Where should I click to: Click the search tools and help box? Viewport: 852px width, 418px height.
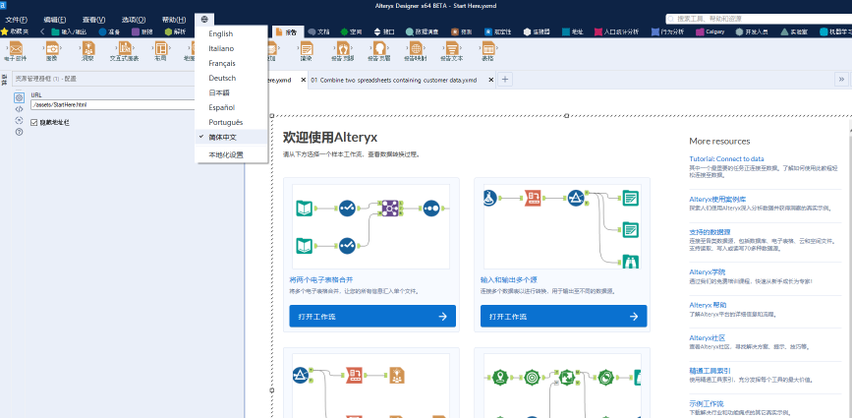[757, 18]
